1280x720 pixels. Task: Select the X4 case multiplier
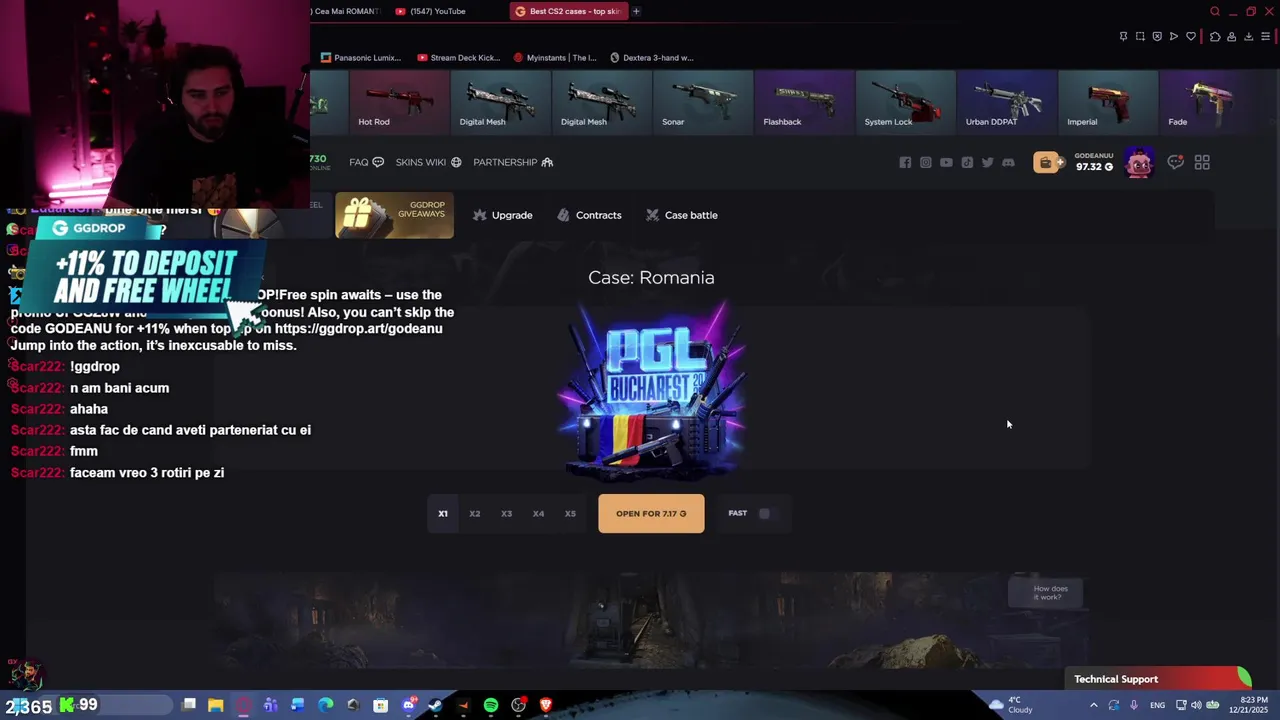[x=539, y=514]
